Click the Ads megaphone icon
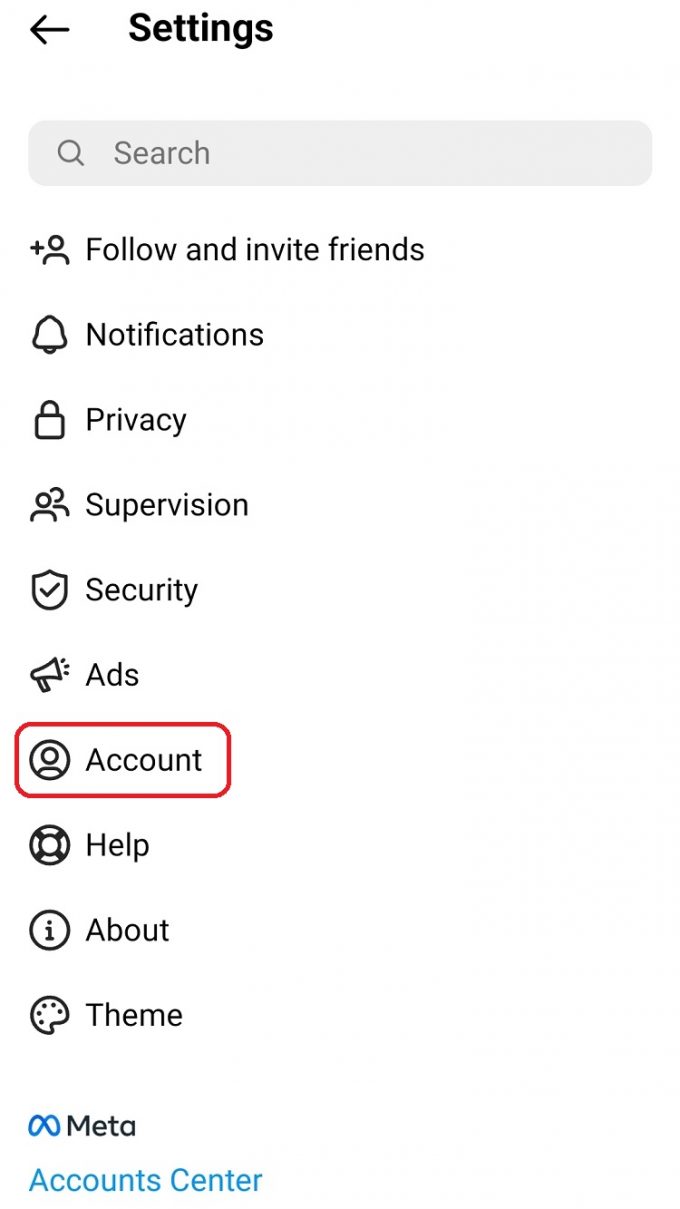680x1209 pixels. (48, 675)
